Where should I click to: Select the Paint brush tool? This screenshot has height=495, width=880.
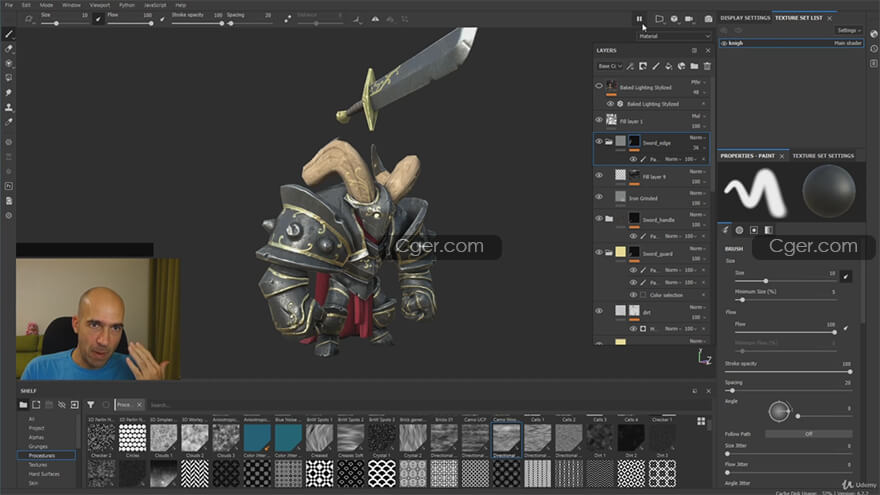[8, 34]
